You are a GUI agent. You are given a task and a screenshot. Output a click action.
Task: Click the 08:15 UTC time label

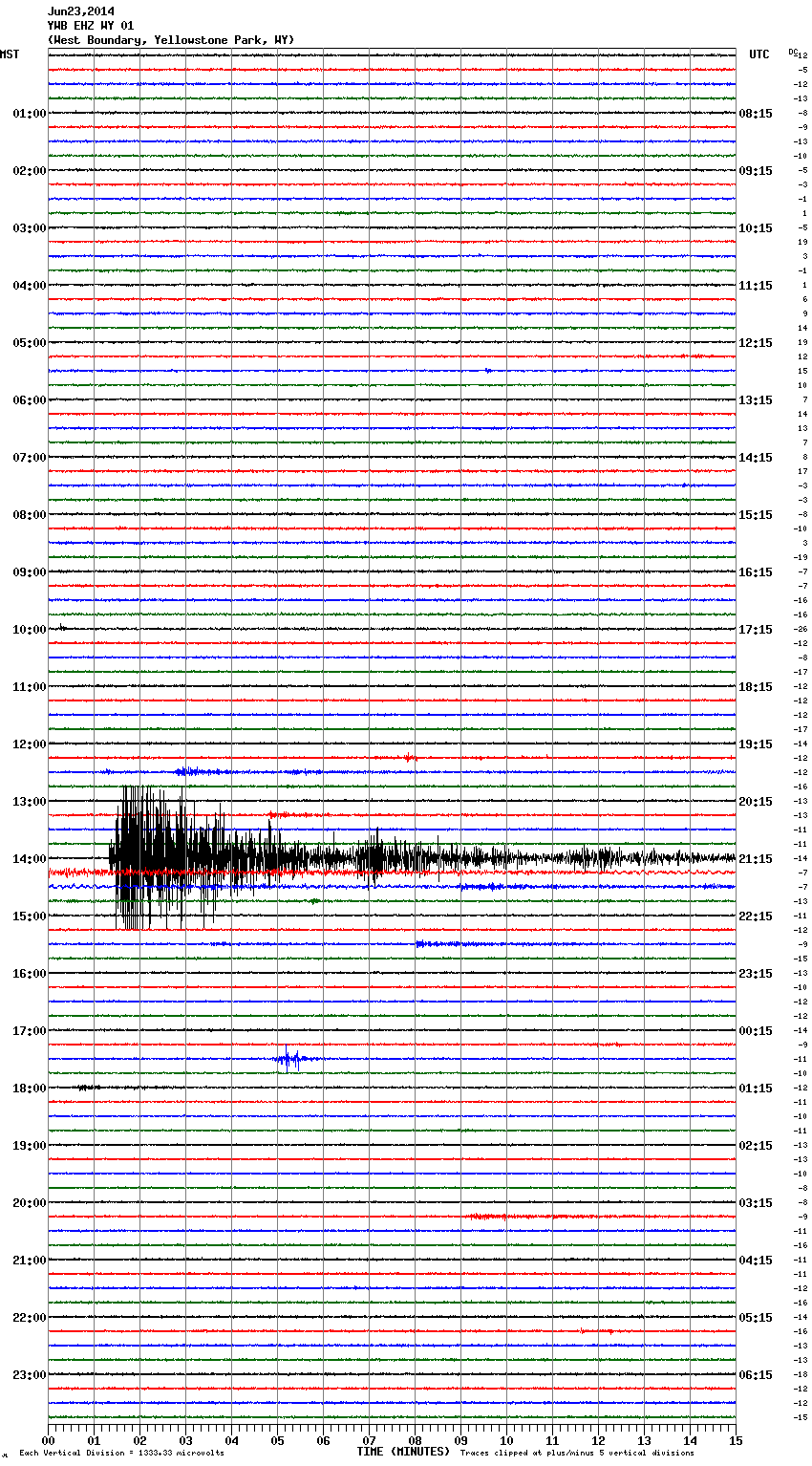756,114
